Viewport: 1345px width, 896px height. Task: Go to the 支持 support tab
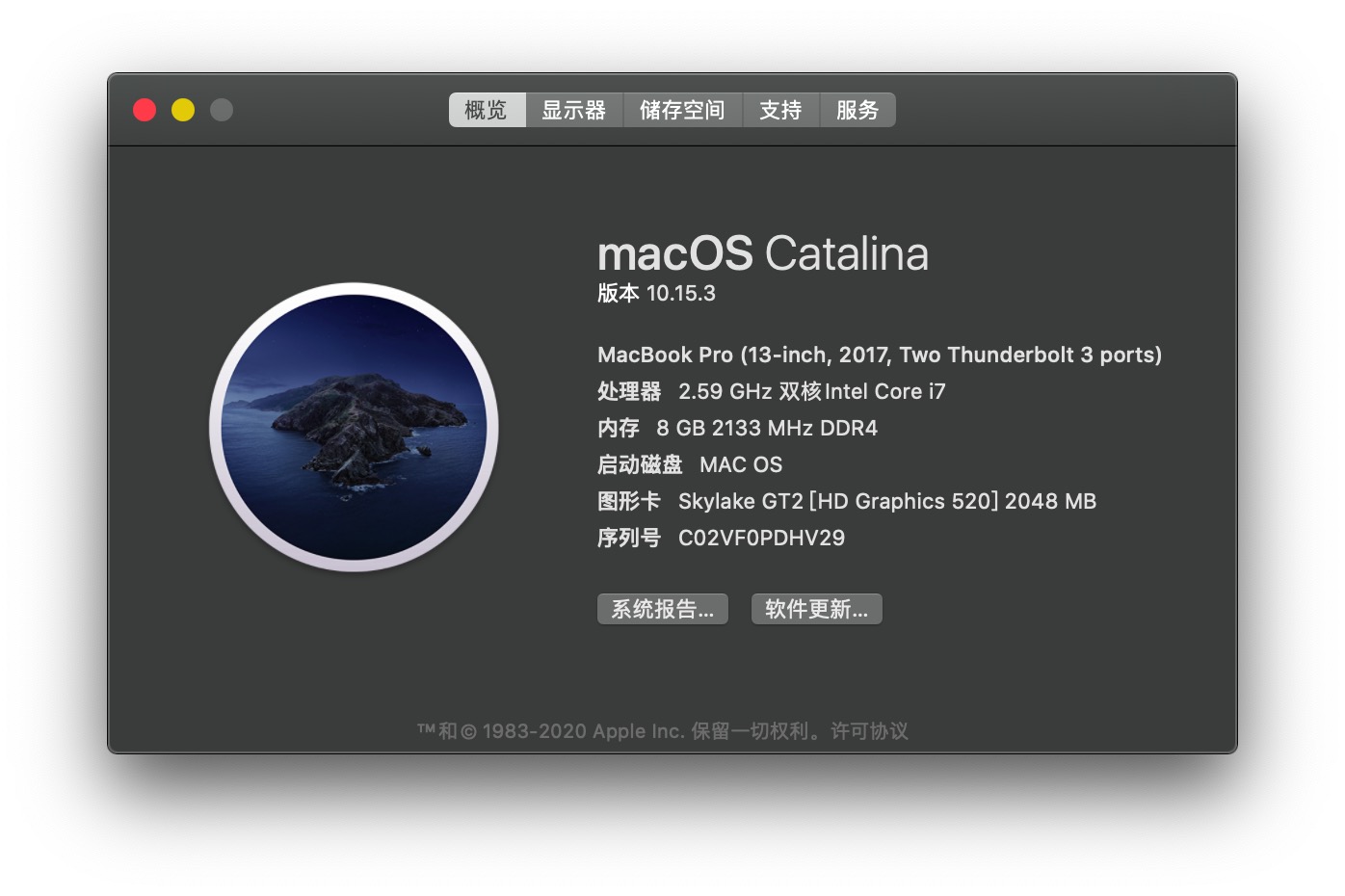tap(780, 110)
